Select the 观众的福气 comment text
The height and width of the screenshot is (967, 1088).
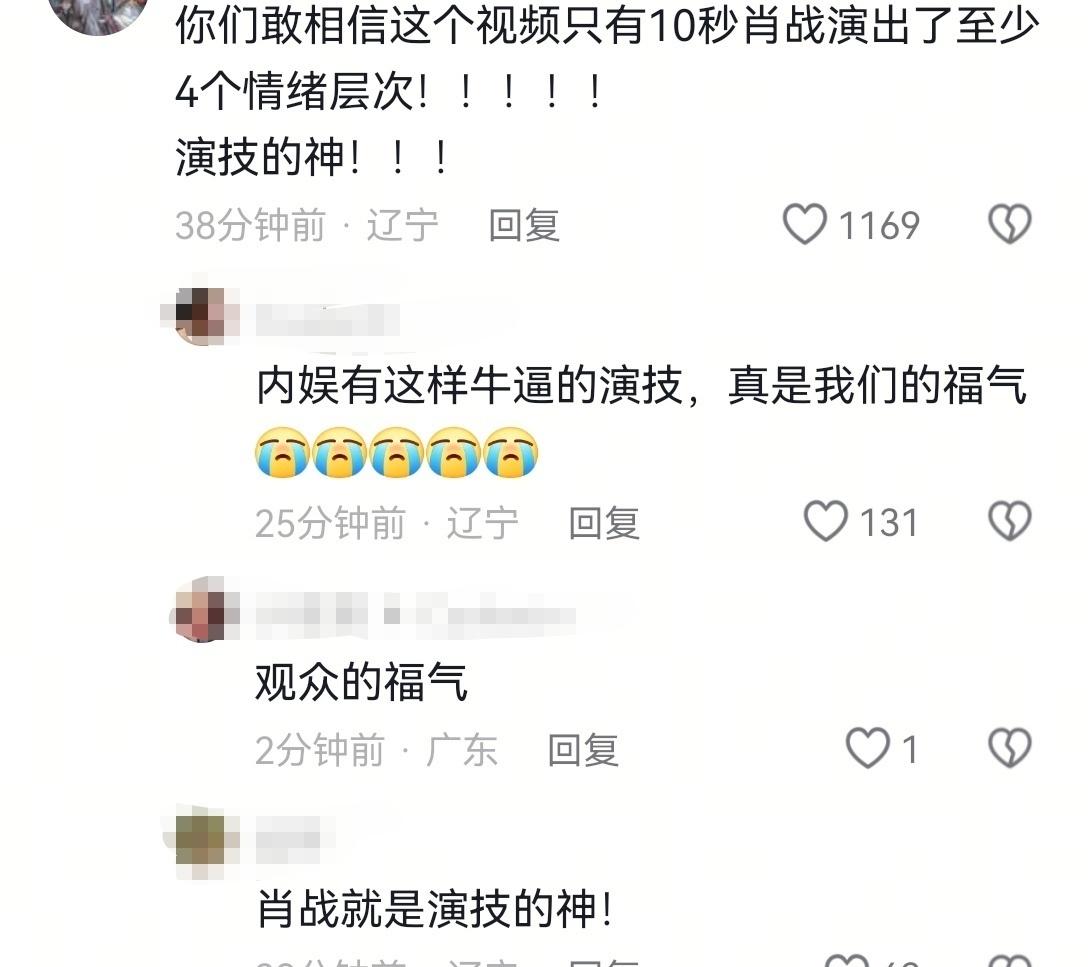[361, 682]
